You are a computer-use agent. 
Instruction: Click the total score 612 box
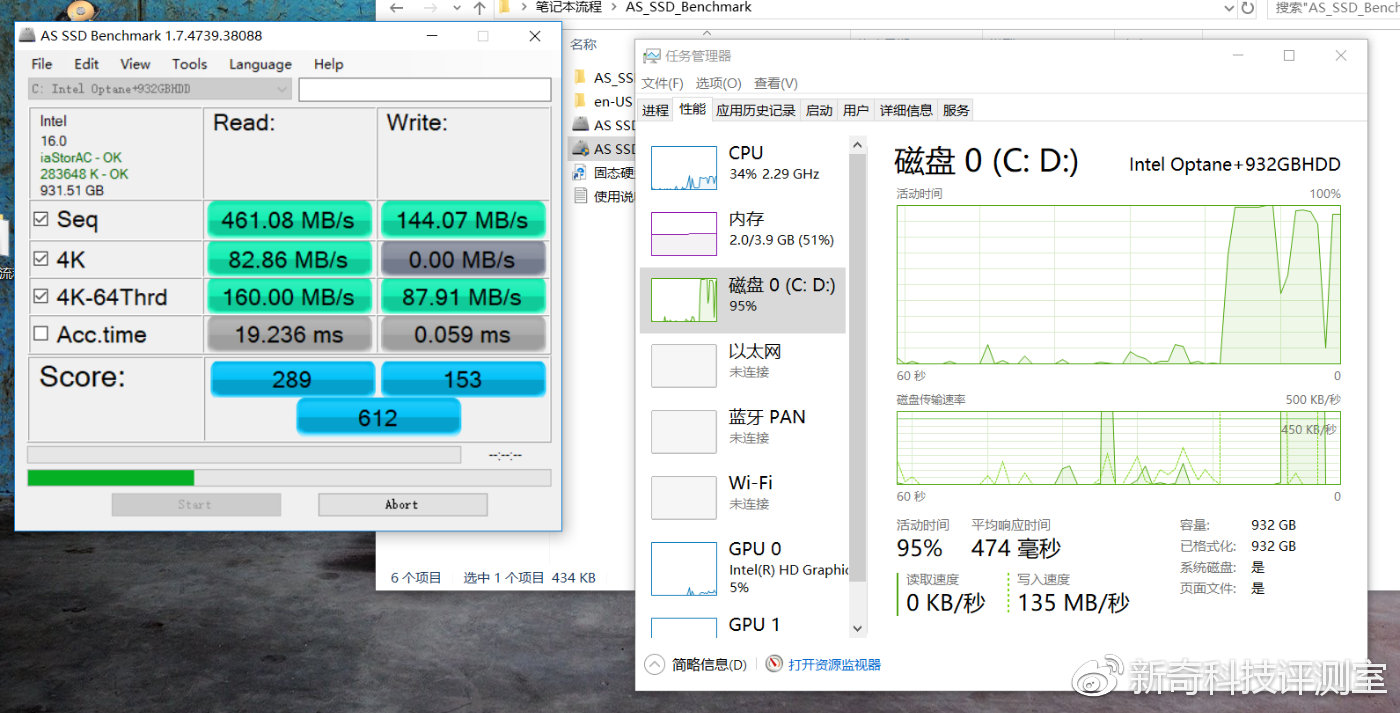pos(378,417)
